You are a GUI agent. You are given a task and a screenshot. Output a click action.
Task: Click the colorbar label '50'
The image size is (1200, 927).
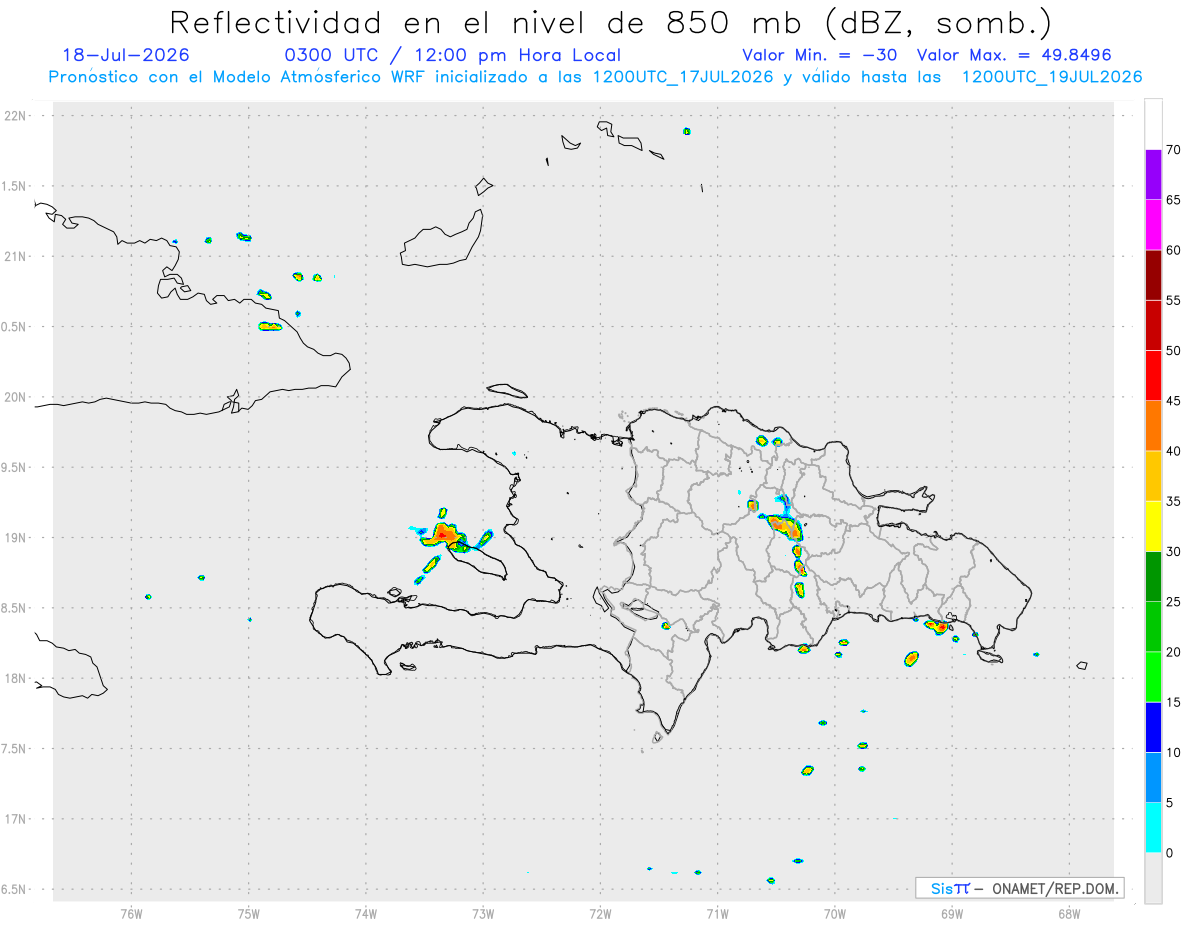1174,351
